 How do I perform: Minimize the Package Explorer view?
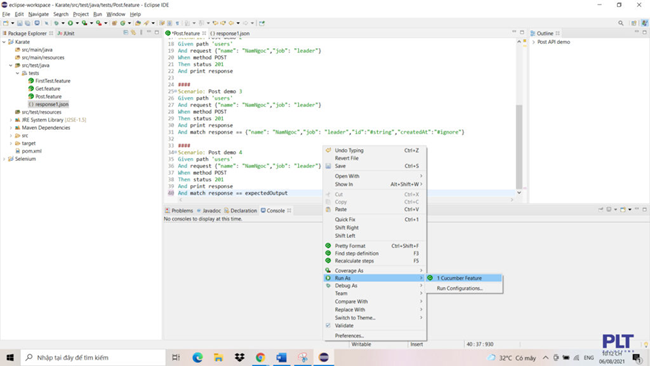(149, 32)
